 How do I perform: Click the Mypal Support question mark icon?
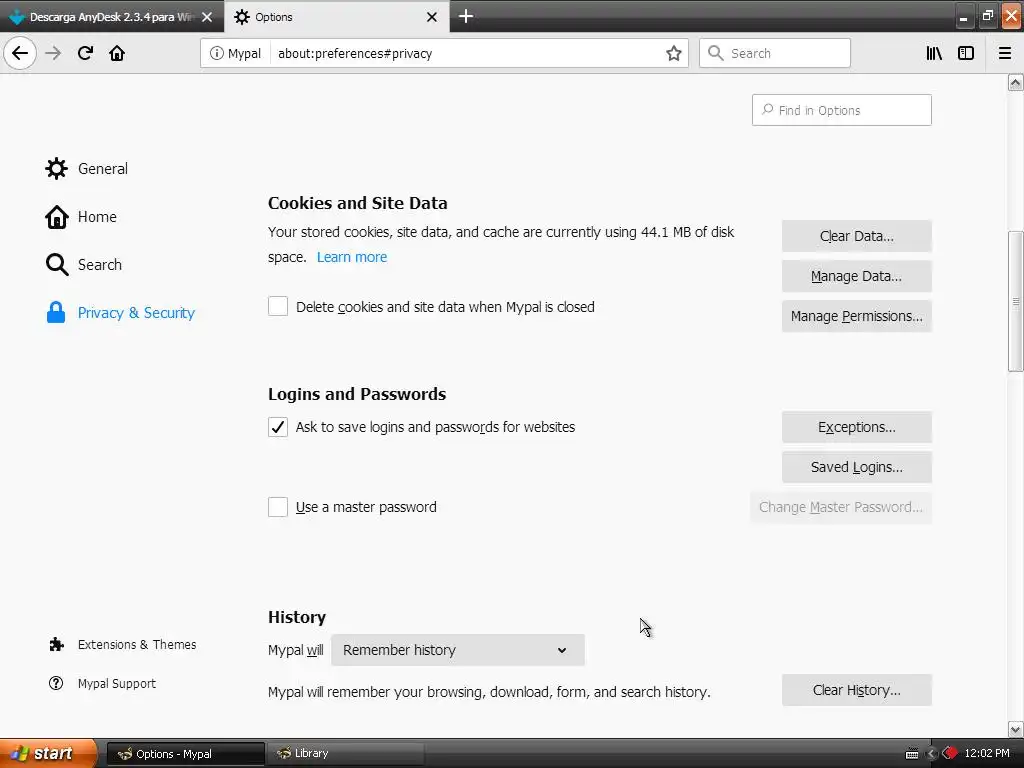pyautogui.click(x=56, y=683)
